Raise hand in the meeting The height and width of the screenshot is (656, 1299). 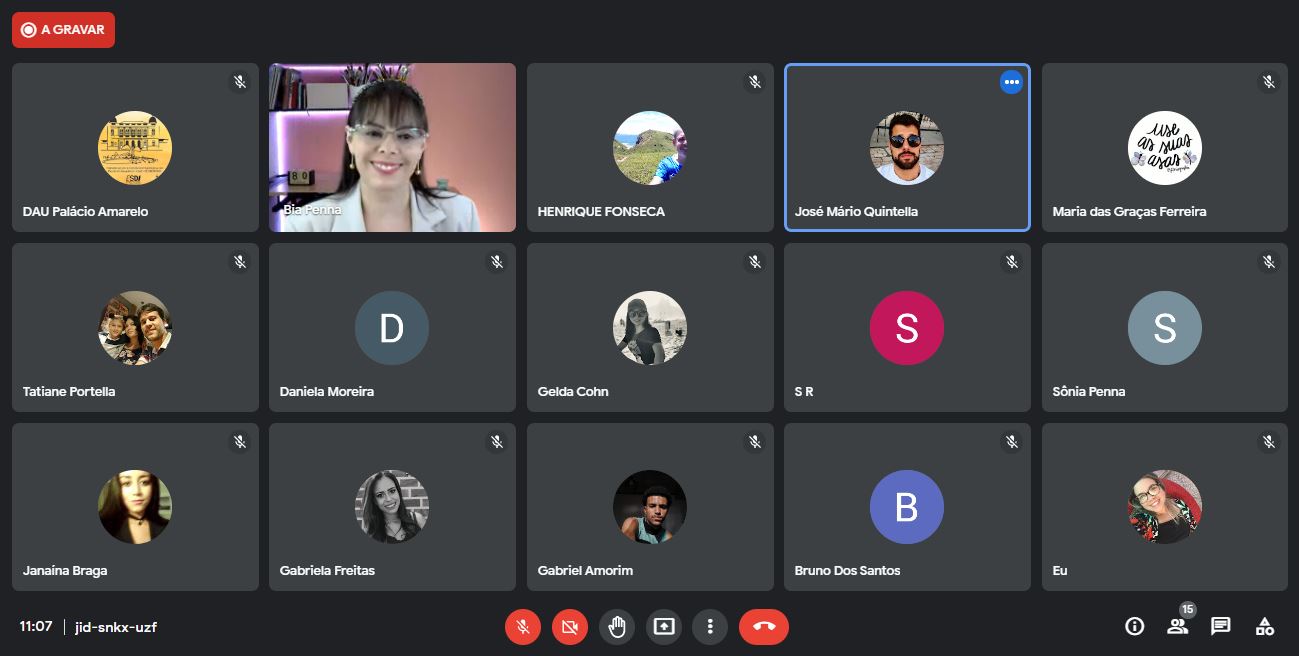(x=617, y=627)
